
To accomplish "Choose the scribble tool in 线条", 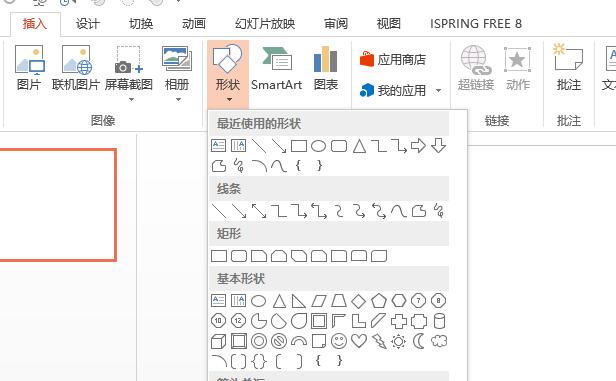I will [x=439, y=211].
